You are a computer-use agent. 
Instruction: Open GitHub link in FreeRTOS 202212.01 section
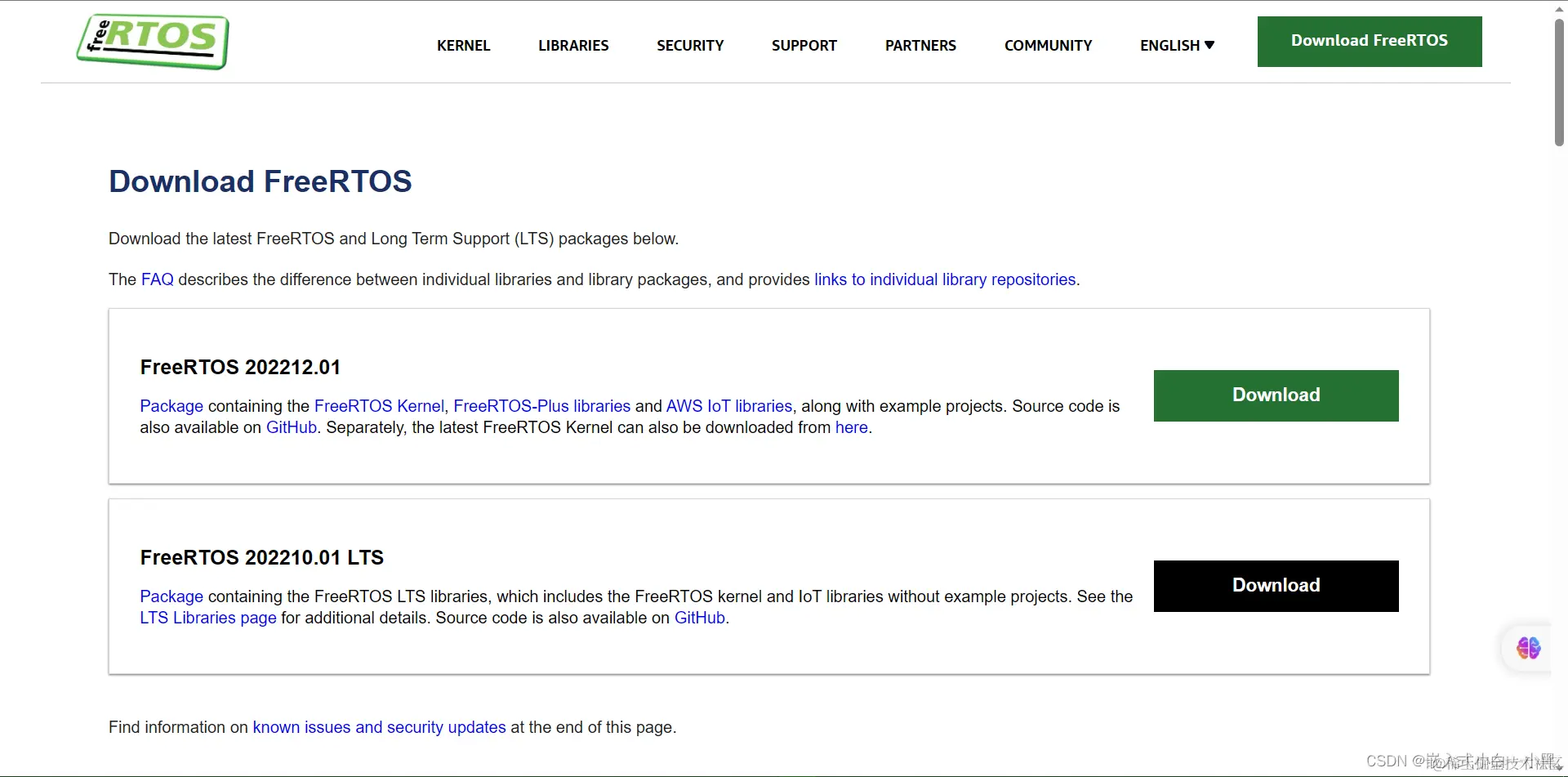click(292, 427)
